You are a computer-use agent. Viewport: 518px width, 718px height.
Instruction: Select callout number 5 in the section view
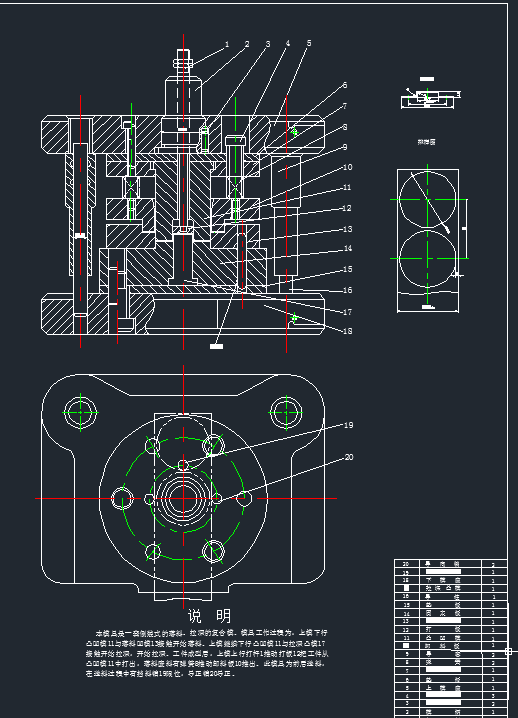point(309,43)
